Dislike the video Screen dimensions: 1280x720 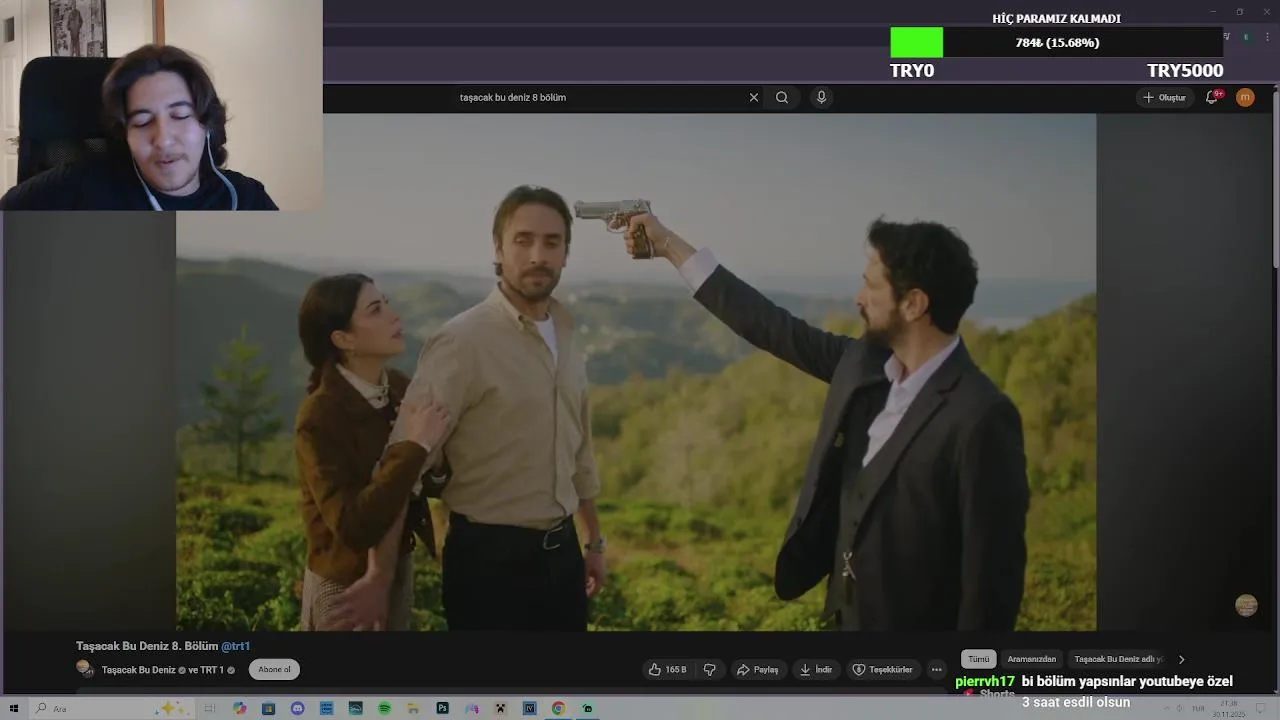pos(710,670)
